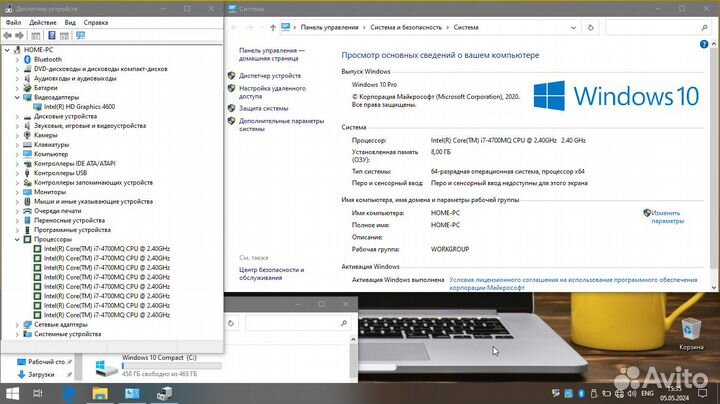Screen dimensions: 720x404
Task: Click the Explorer window search field
Action: pos(297,323)
